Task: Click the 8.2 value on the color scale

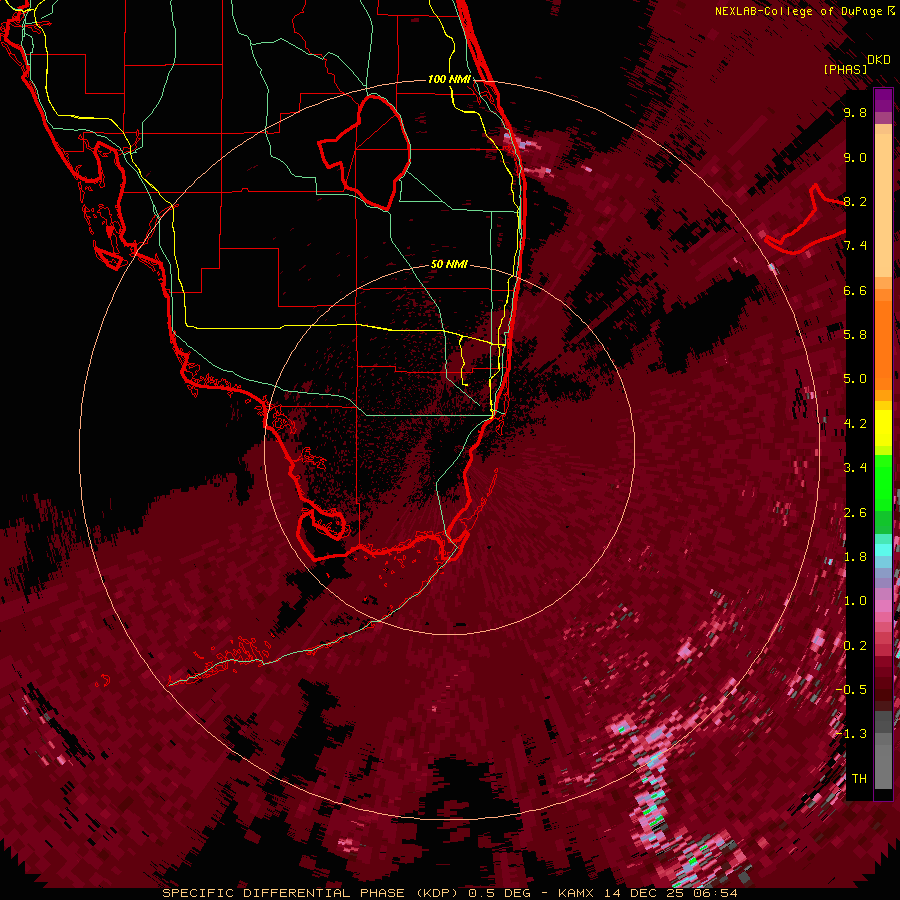Action: coord(855,201)
